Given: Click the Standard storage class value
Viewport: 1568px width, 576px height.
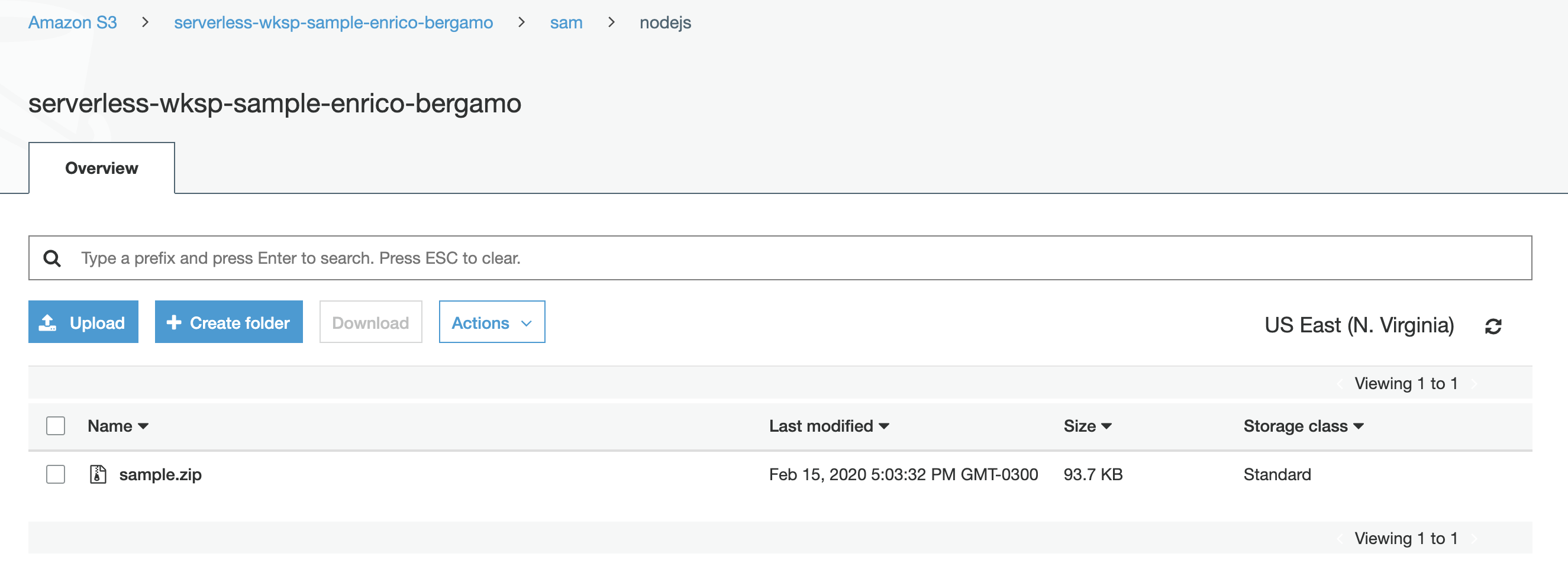Looking at the screenshot, I should tap(1277, 475).
